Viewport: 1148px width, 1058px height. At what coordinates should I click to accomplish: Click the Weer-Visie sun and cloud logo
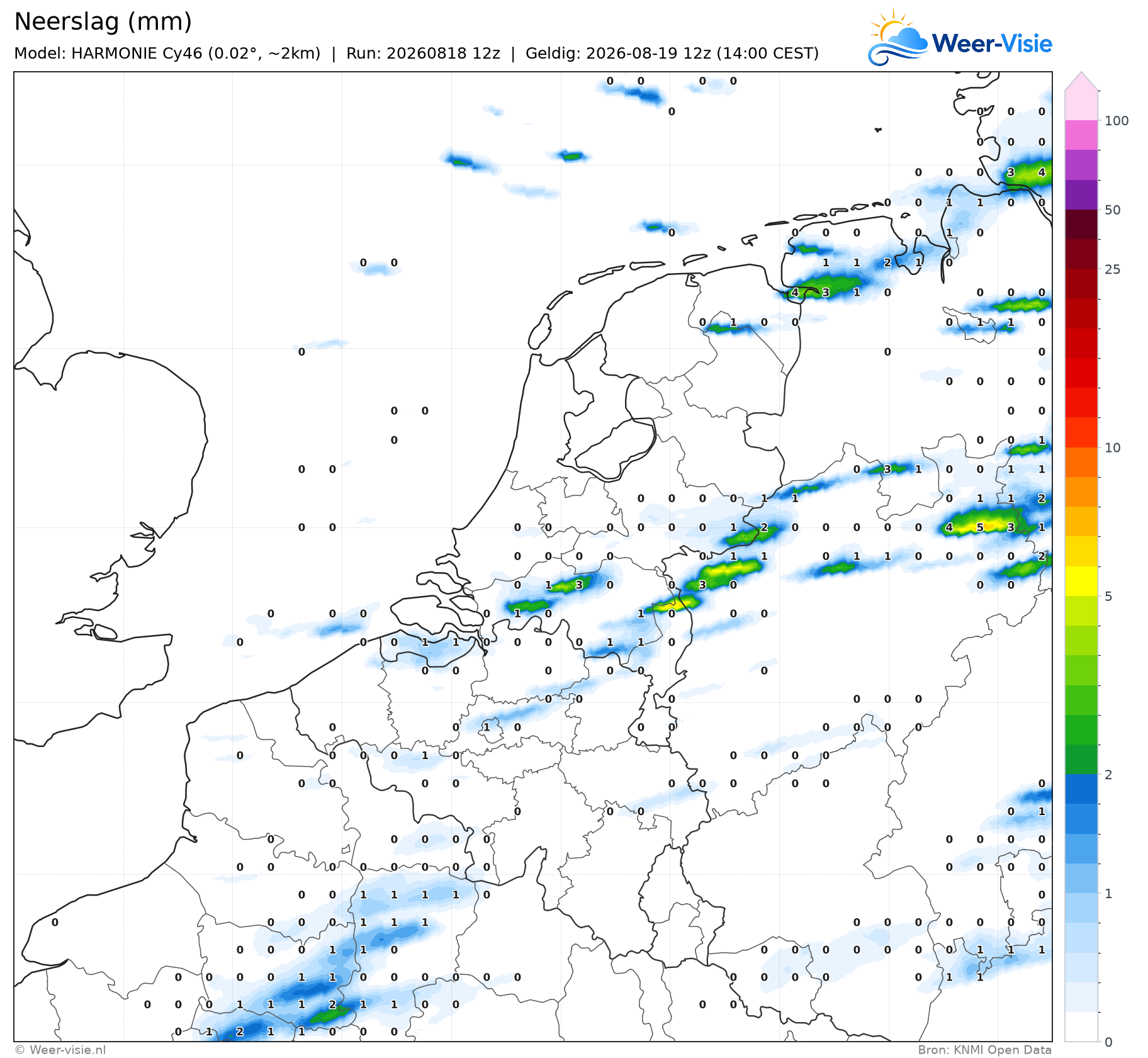click(898, 37)
